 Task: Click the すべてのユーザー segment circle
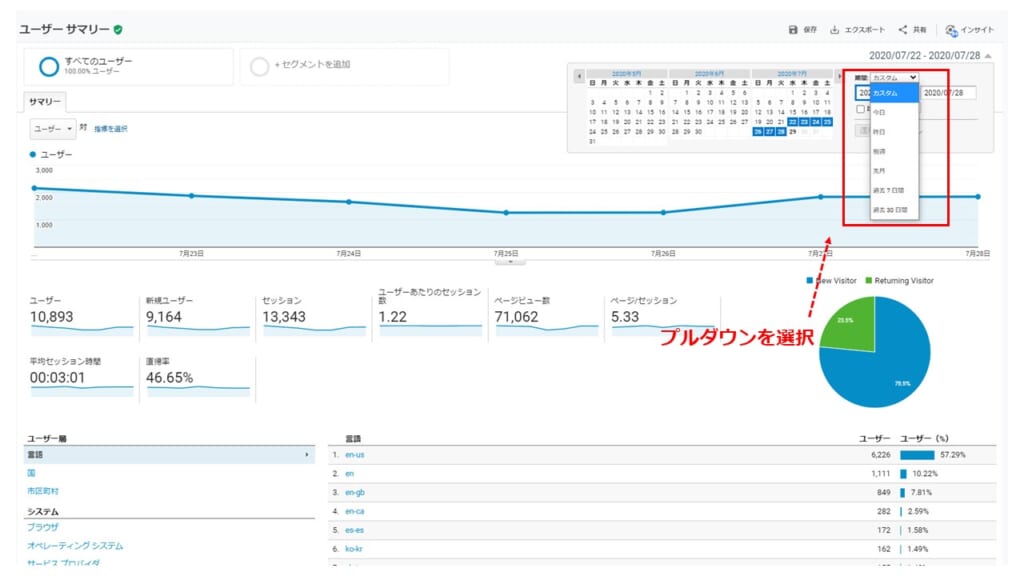[48, 66]
